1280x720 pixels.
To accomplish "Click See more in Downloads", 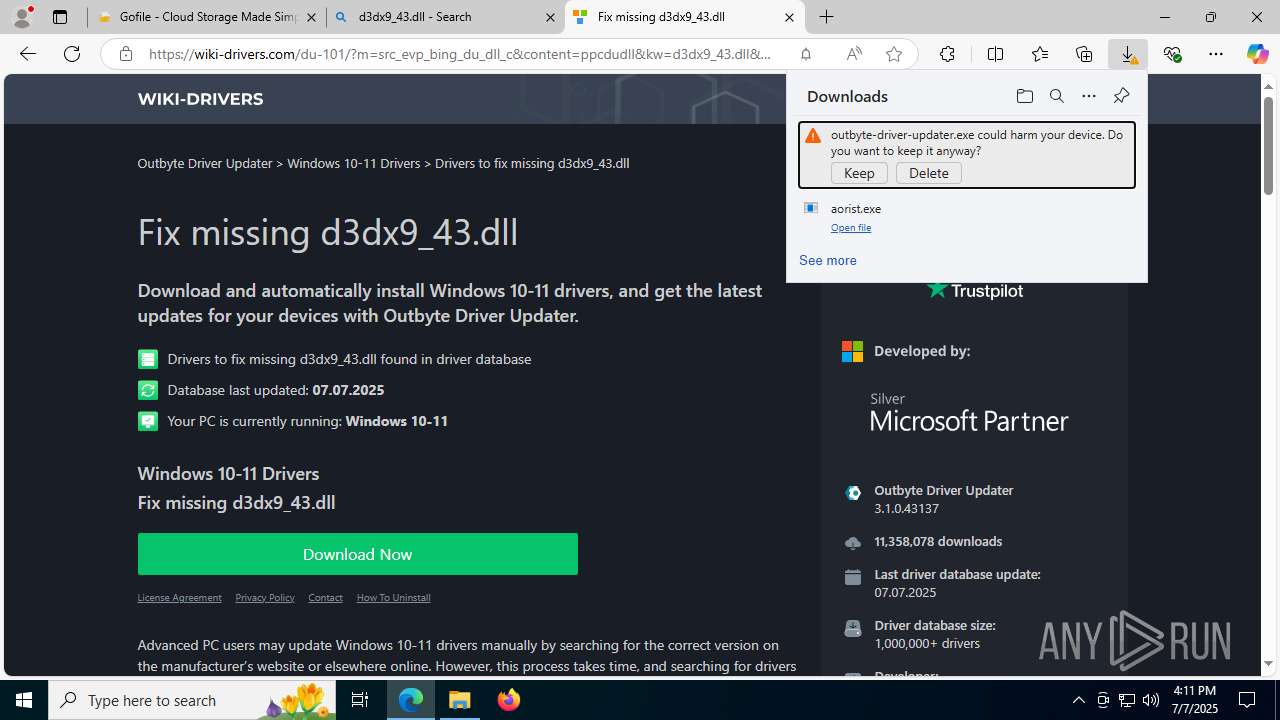I will (827, 260).
